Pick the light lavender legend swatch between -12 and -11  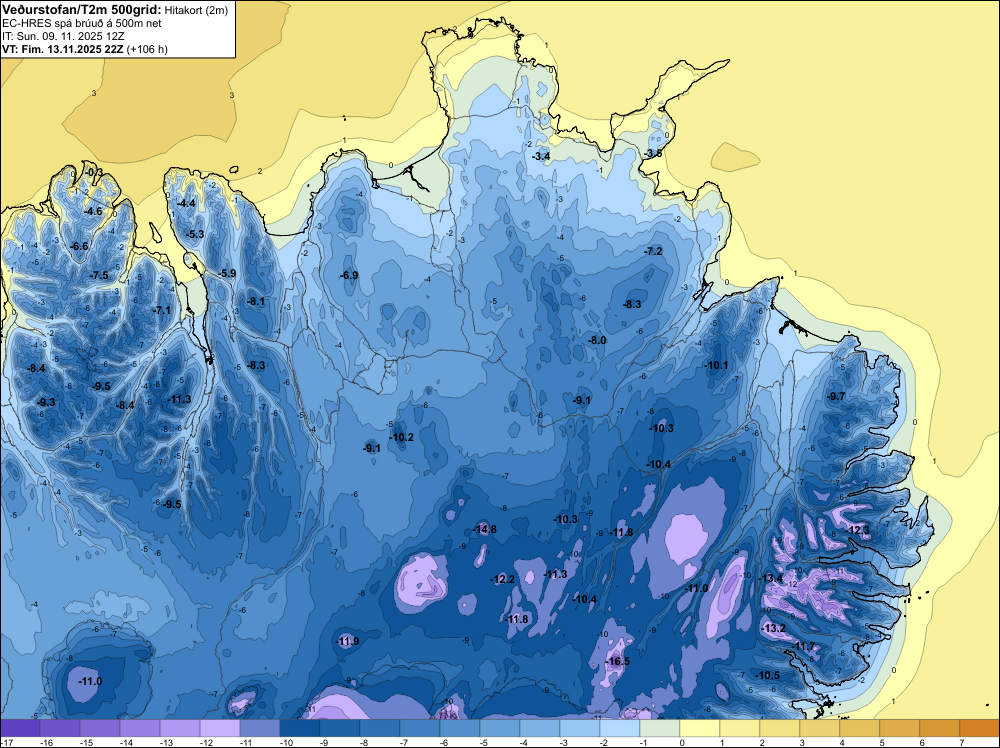coord(220,728)
